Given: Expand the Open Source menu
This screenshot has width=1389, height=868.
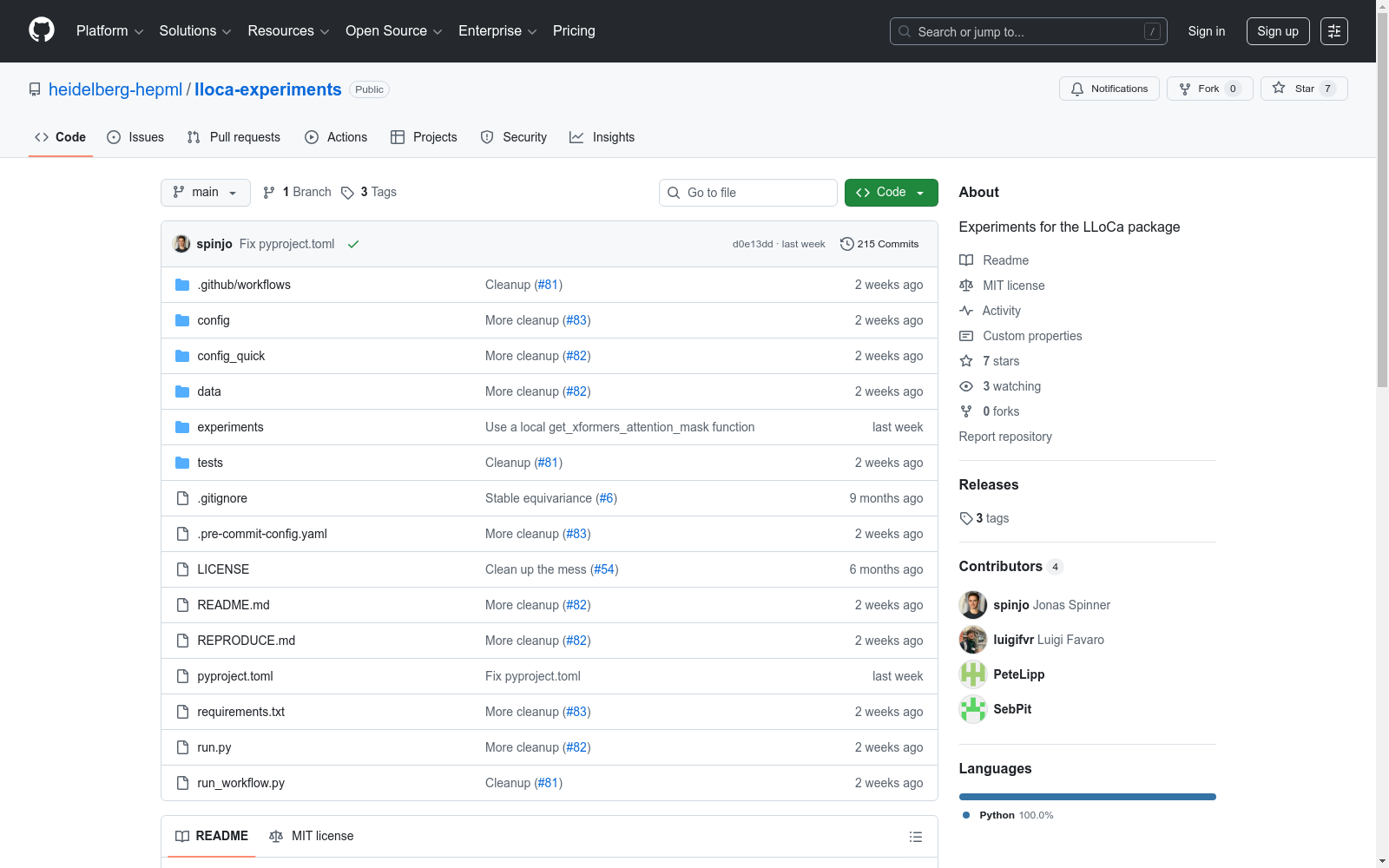Looking at the screenshot, I should tap(394, 31).
